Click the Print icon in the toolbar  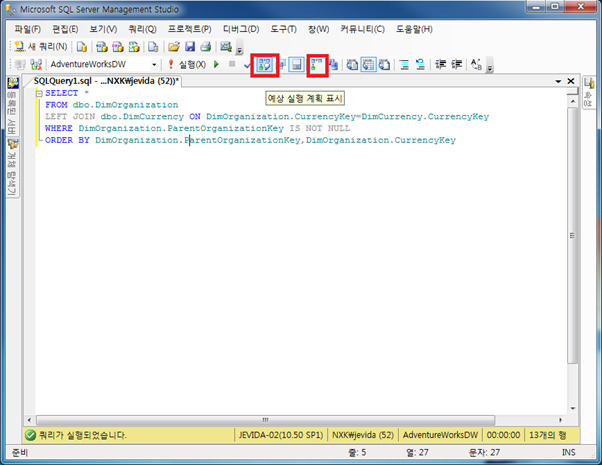click(x=206, y=47)
